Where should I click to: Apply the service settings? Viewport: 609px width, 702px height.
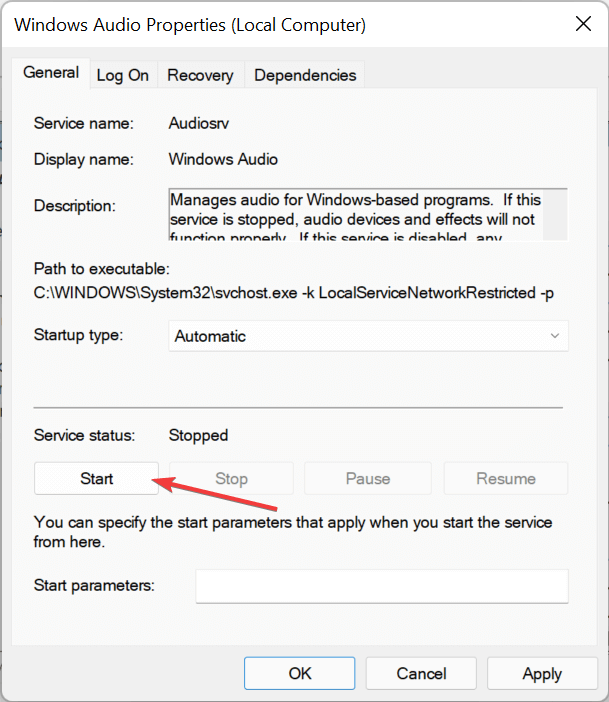pos(542,674)
